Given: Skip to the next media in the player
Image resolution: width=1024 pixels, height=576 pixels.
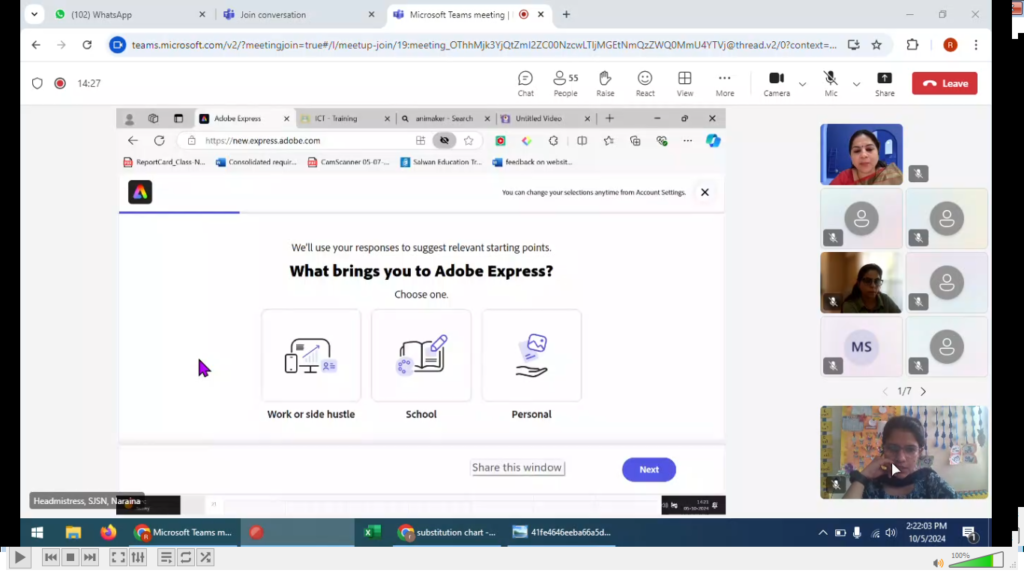Looking at the screenshot, I should 90,558.
